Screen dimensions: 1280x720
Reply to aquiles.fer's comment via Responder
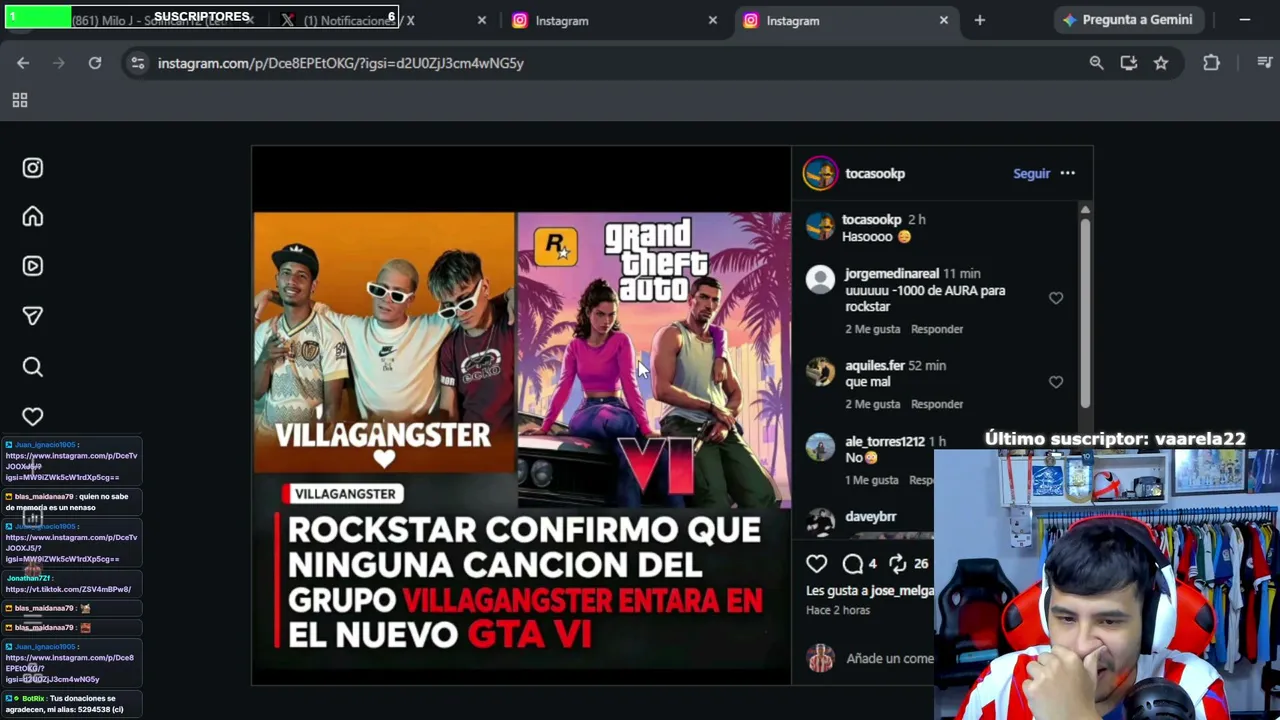tap(937, 404)
